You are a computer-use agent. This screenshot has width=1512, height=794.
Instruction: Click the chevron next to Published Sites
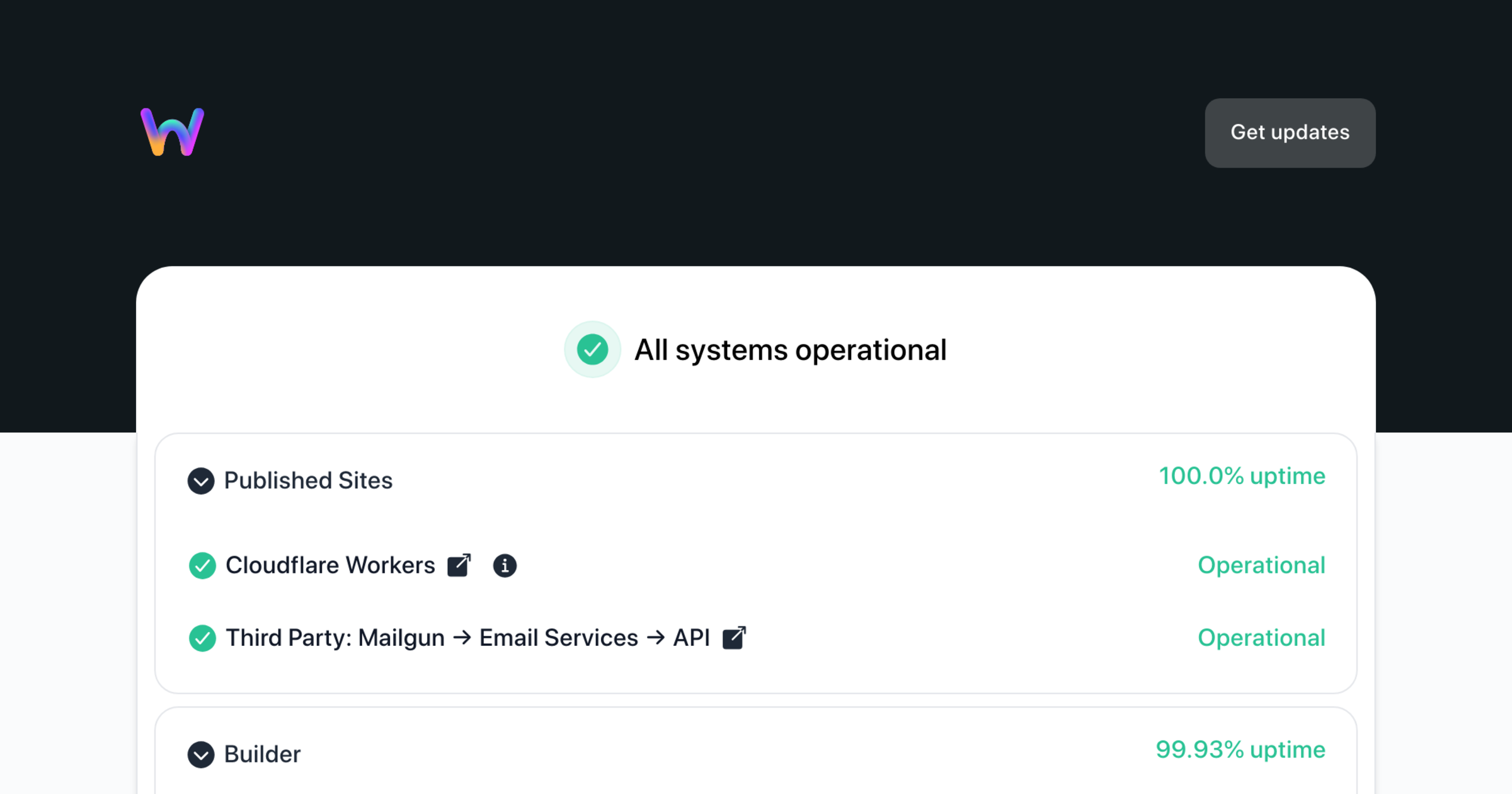(201, 481)
